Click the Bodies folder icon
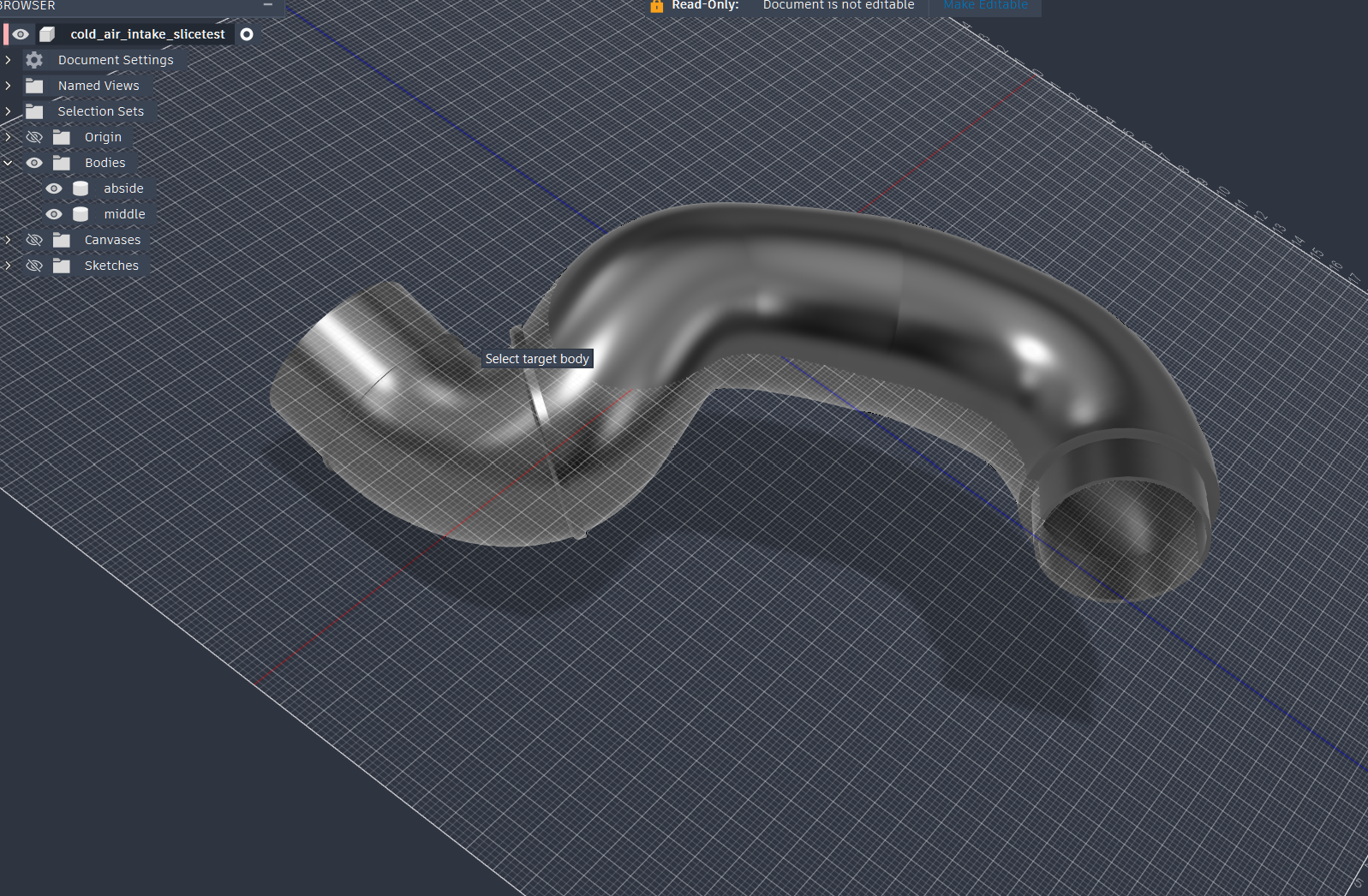This screenshot has width=1368, height=896. (x=62, y=163)
